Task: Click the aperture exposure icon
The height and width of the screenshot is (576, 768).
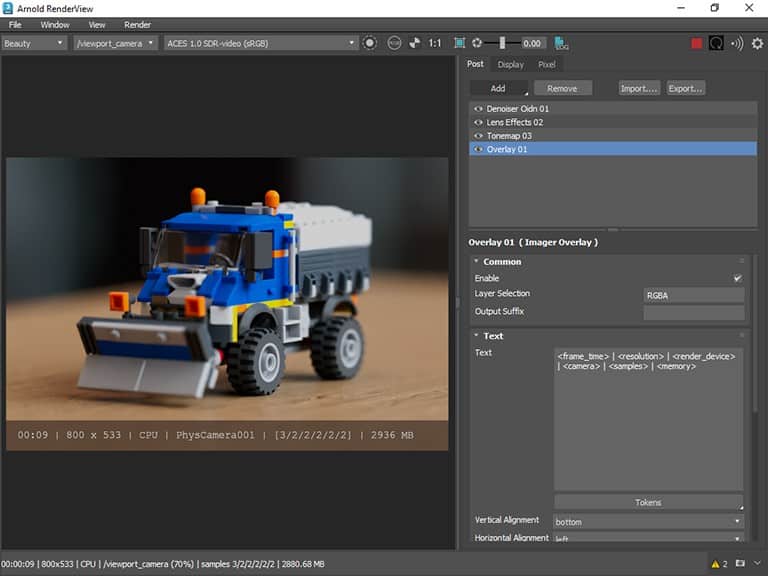Action: pos(477,43)
